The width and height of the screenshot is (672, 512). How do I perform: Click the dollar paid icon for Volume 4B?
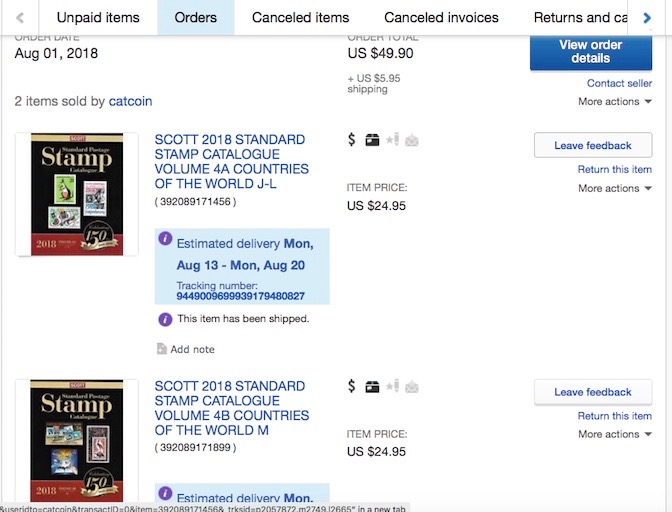(351, 386)
